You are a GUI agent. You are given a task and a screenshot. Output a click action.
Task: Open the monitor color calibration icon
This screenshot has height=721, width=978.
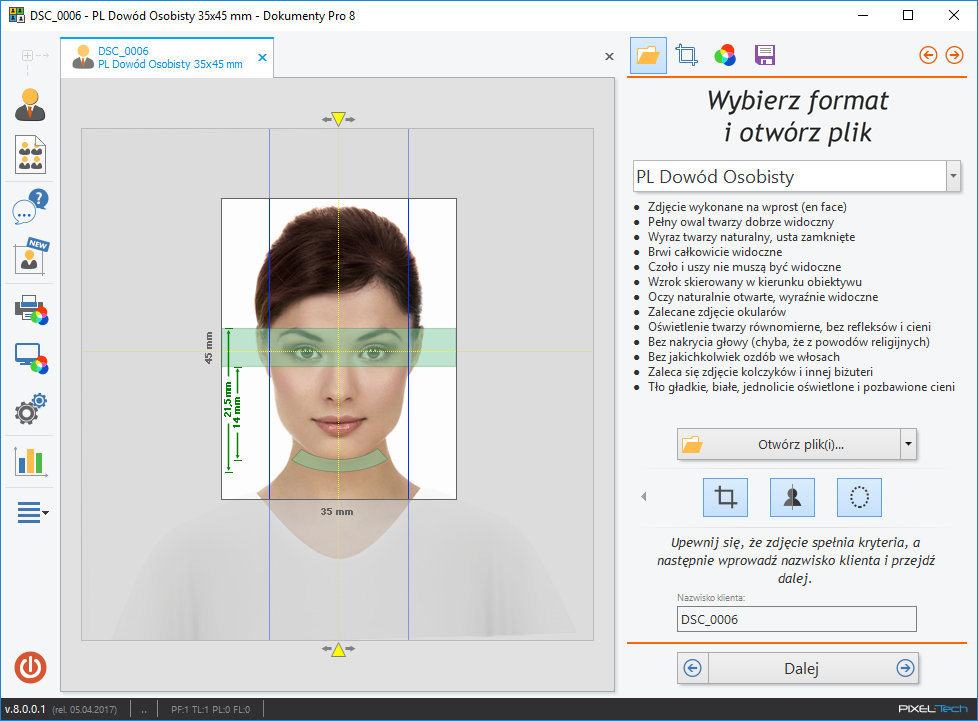30,359
